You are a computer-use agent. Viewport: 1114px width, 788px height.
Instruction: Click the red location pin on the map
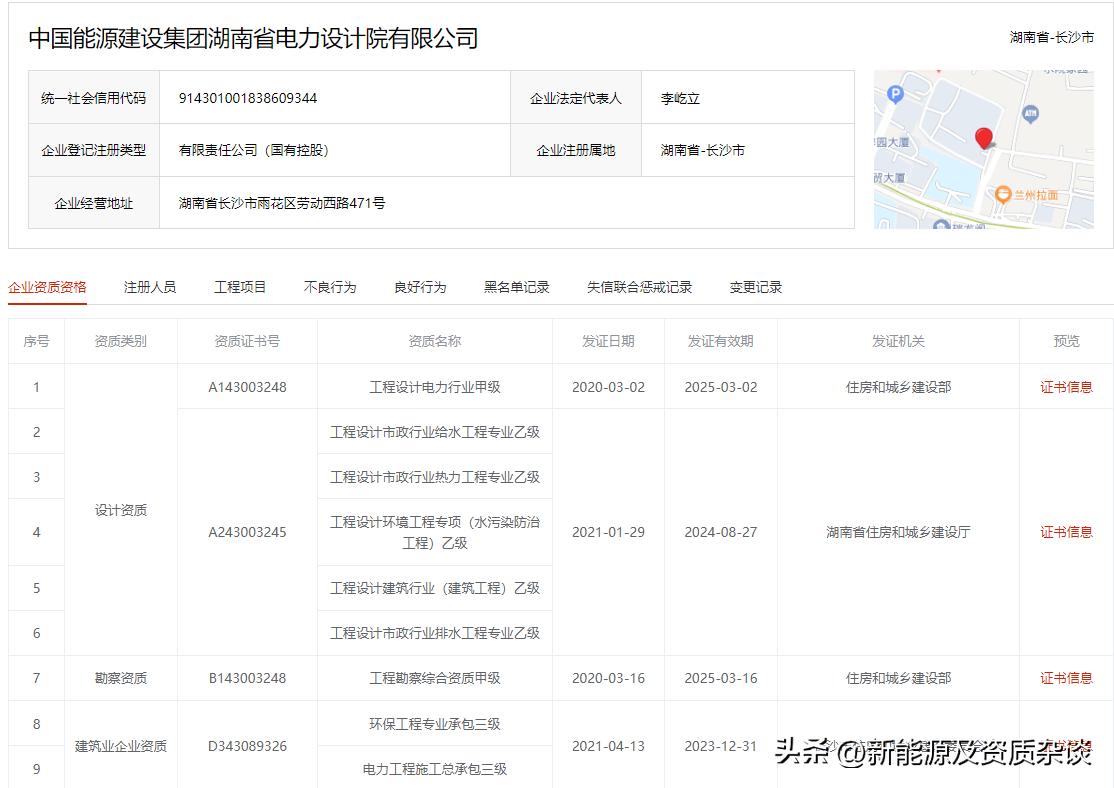coord(985,138)
